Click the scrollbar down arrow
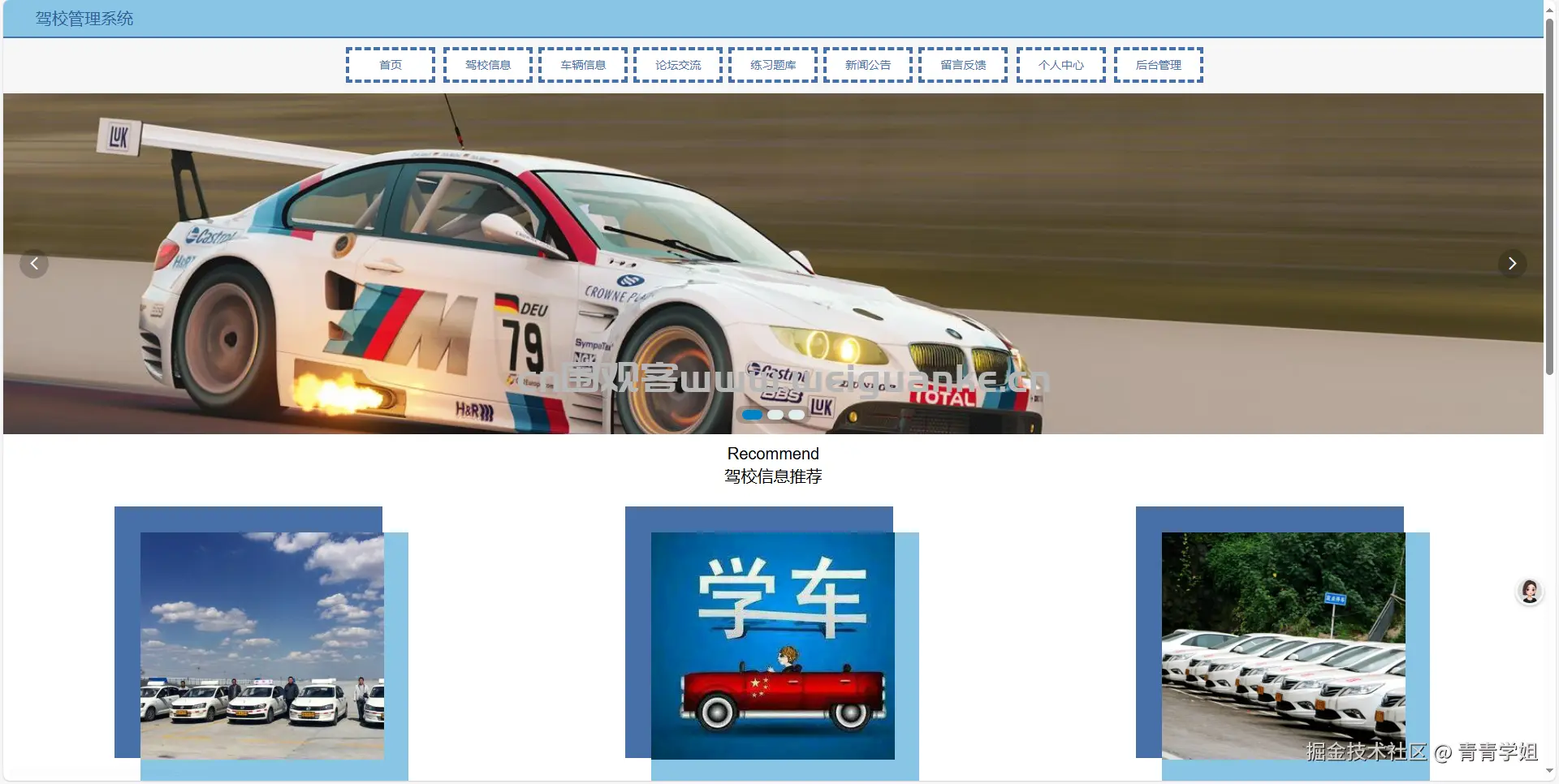 (1550, 771)
